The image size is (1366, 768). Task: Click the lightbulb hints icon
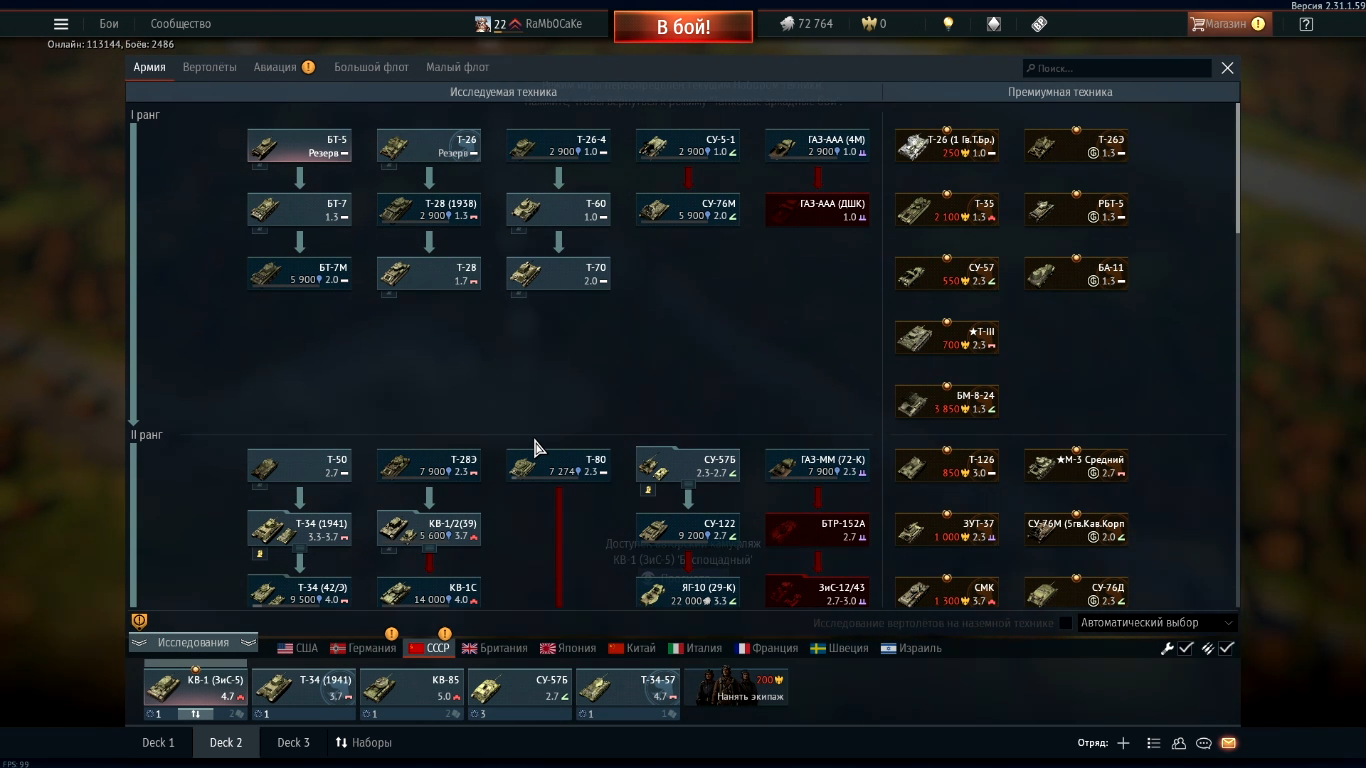[948, 24]
